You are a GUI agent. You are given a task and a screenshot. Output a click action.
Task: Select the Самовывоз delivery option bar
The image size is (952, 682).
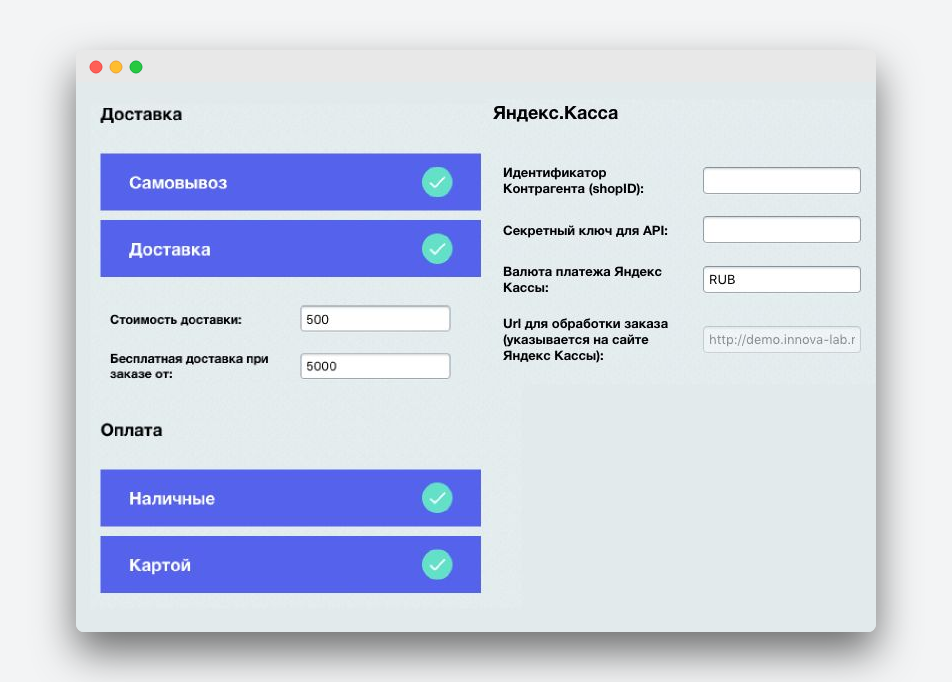click(290, 182)
